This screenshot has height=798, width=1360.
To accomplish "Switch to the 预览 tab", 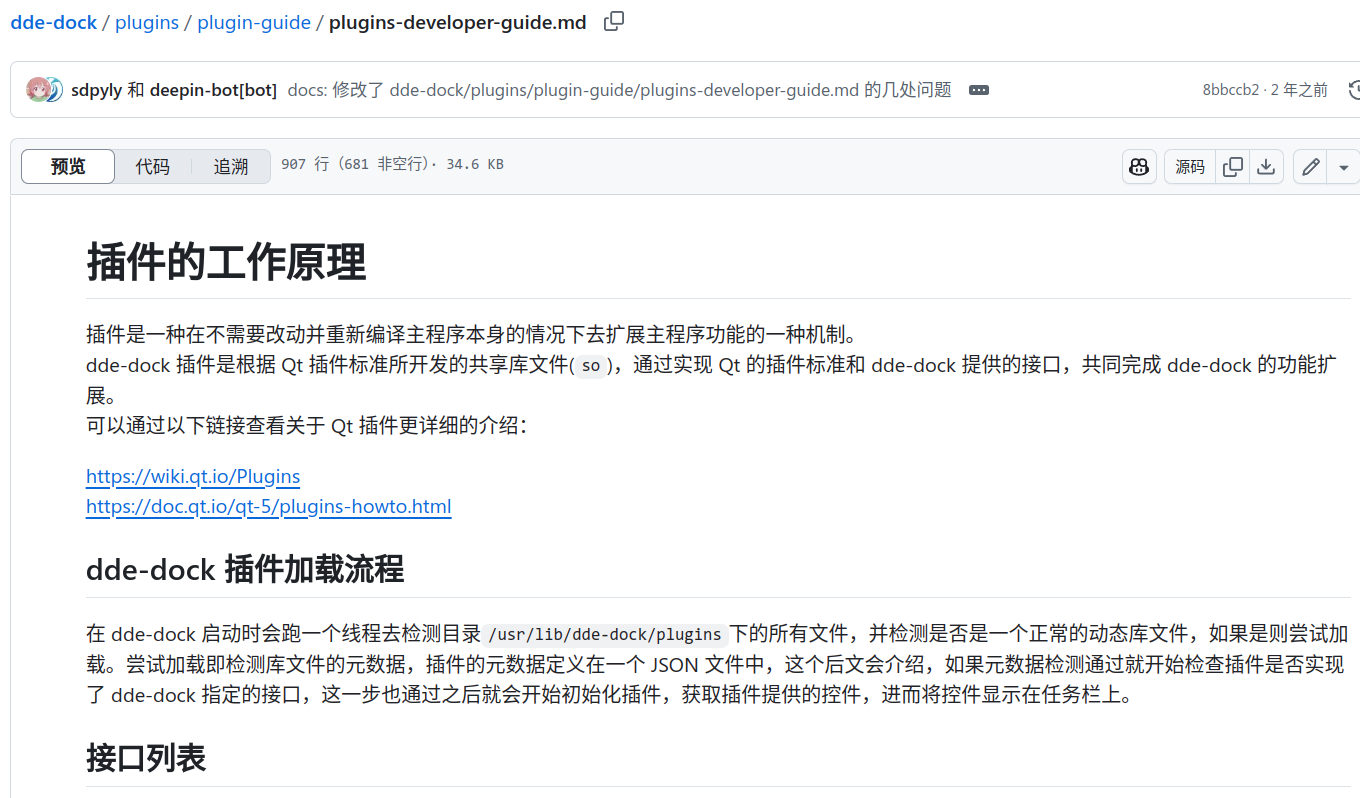I will coord(68,167).
